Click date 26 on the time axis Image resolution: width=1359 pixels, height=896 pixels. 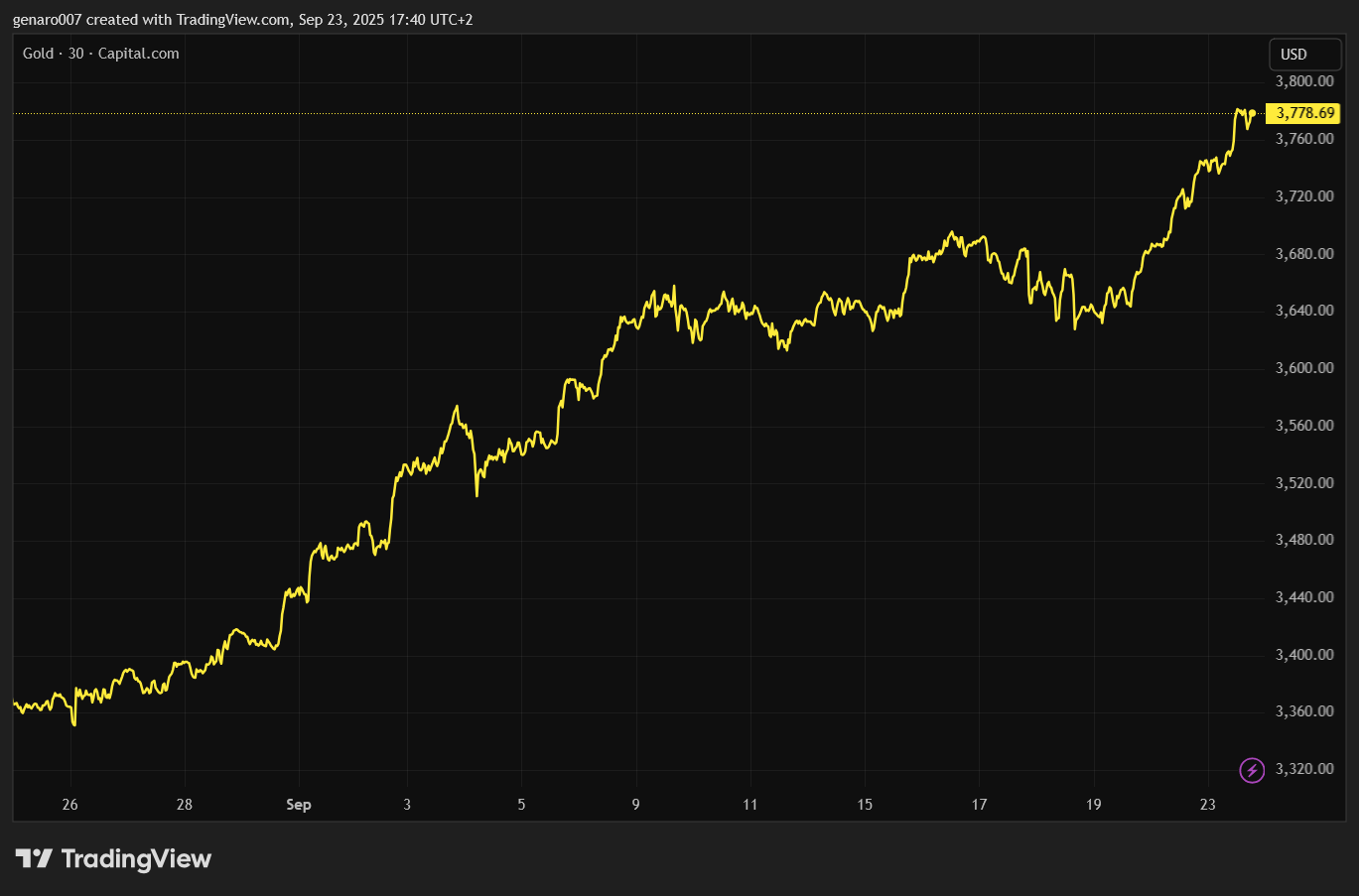(x=69, y=805)
